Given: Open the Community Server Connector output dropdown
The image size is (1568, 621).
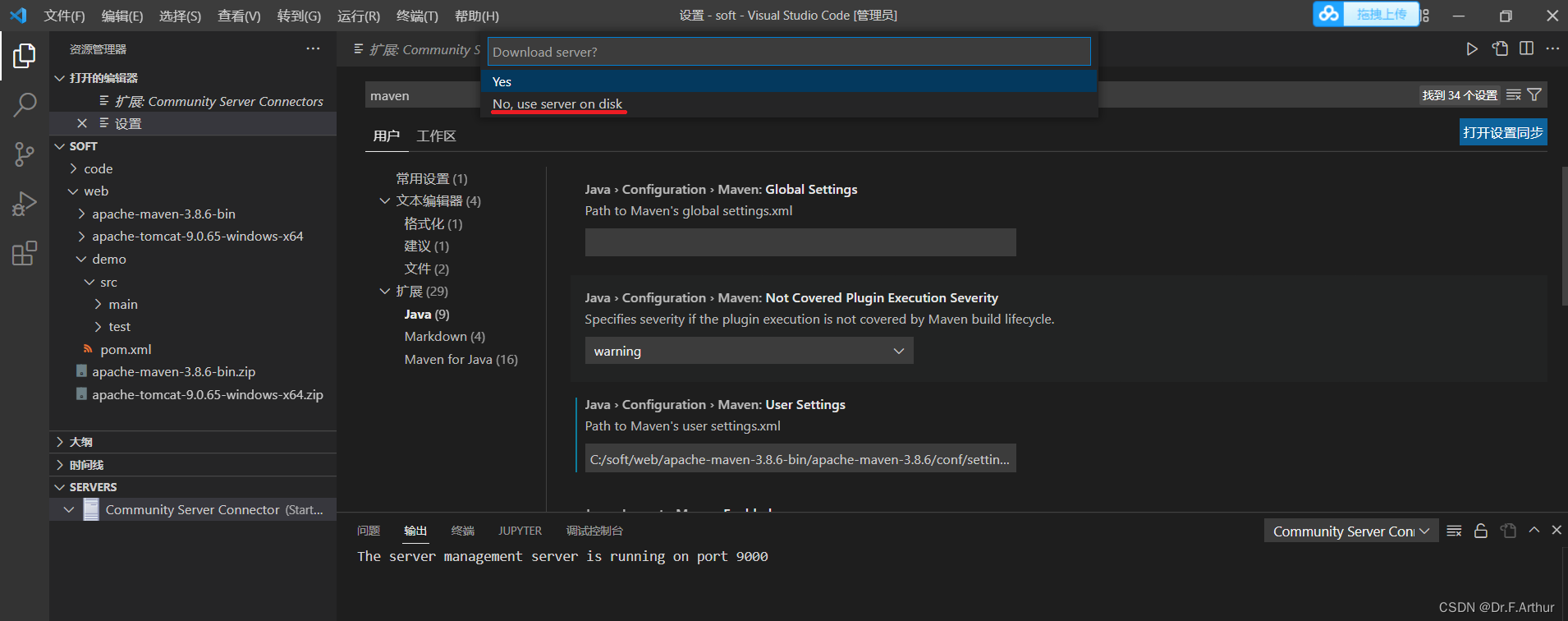Looking at the screenshot, I should [x=1350, y=531].
